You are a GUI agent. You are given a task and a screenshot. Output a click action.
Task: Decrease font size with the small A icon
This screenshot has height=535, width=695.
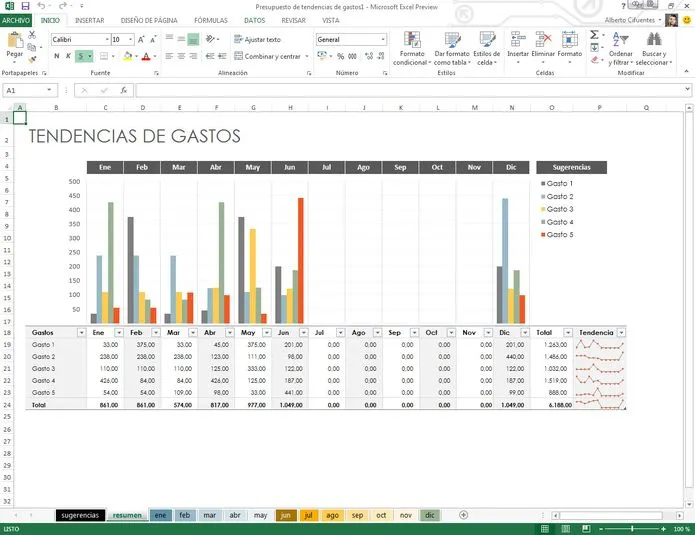click(153, 39)
